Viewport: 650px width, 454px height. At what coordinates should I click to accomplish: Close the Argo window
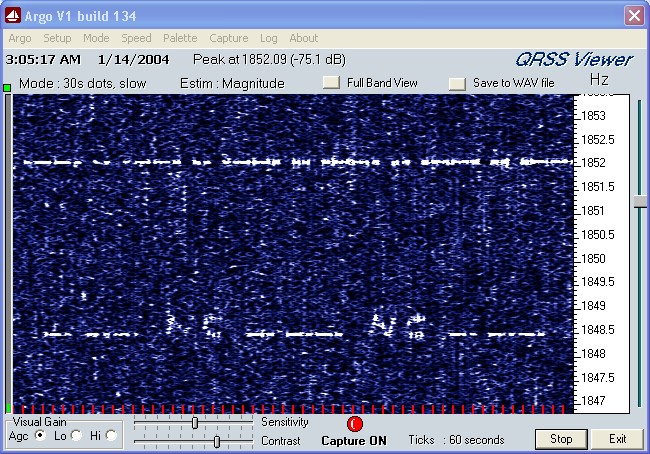[634, 16]
